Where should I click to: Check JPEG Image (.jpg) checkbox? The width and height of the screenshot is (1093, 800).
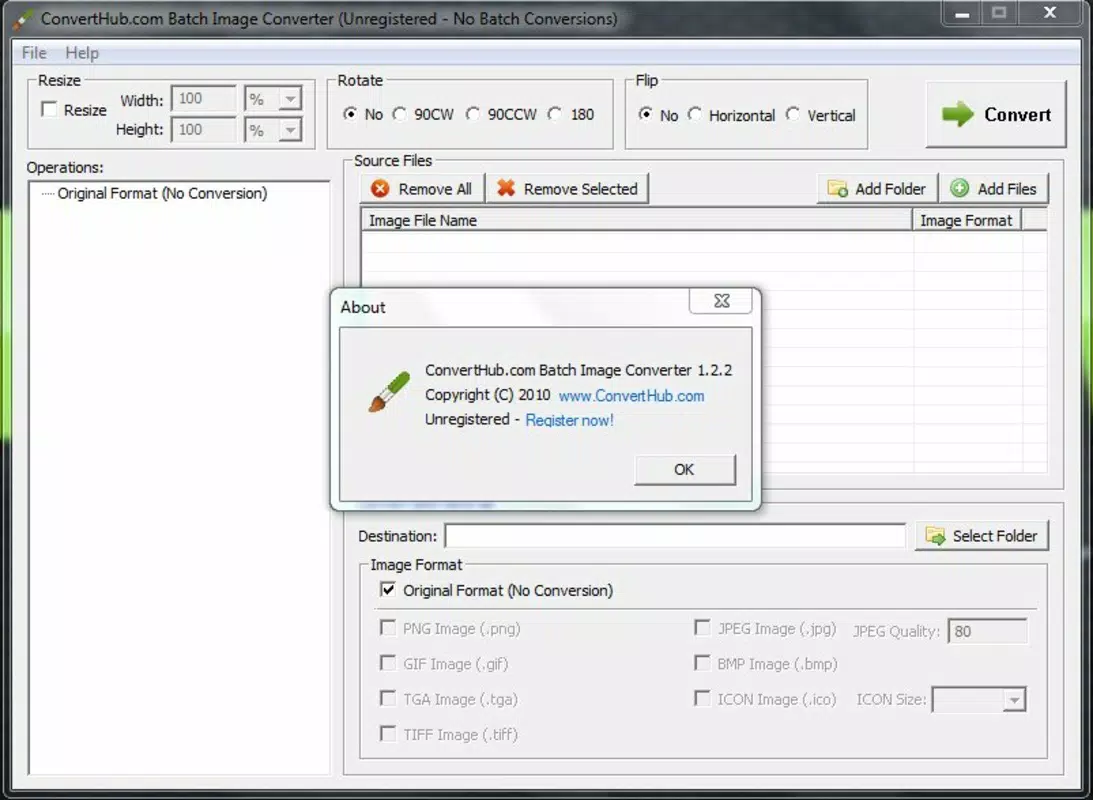(x=703, y=628)
